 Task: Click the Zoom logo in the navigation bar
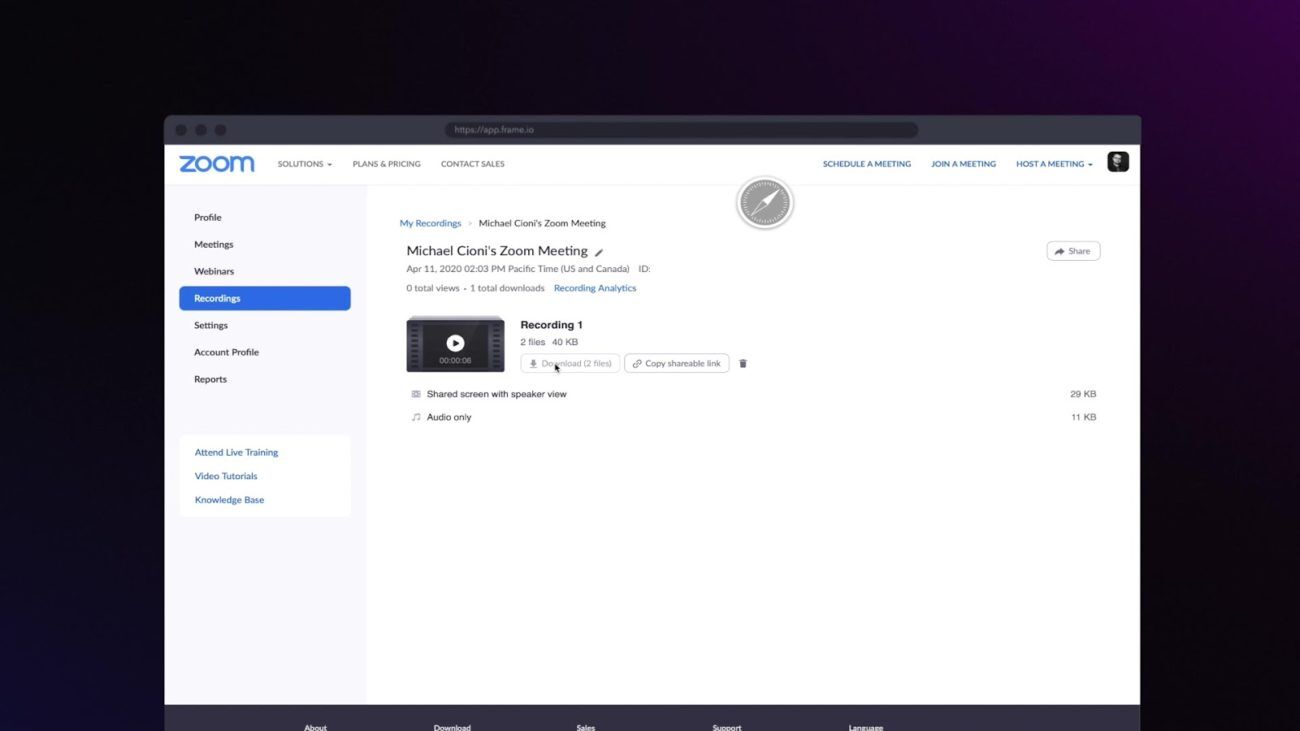click(216, 163)
